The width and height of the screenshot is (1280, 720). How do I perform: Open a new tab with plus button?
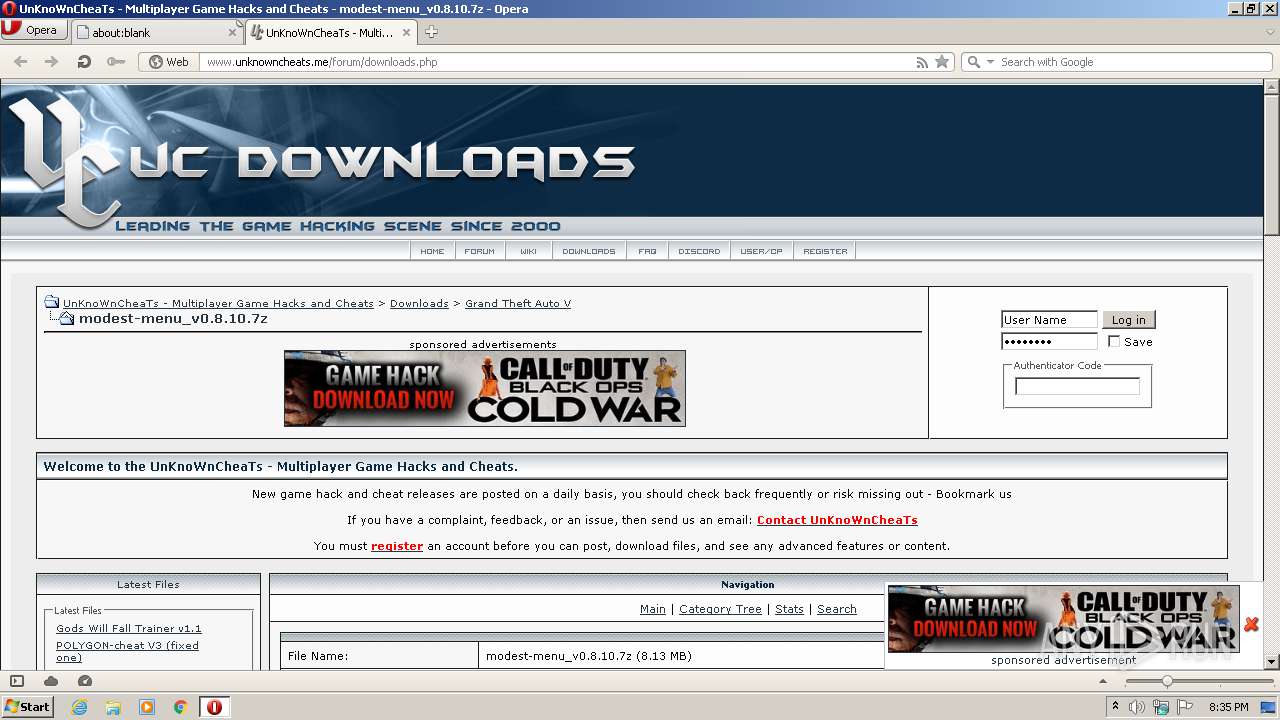[431, 32]
